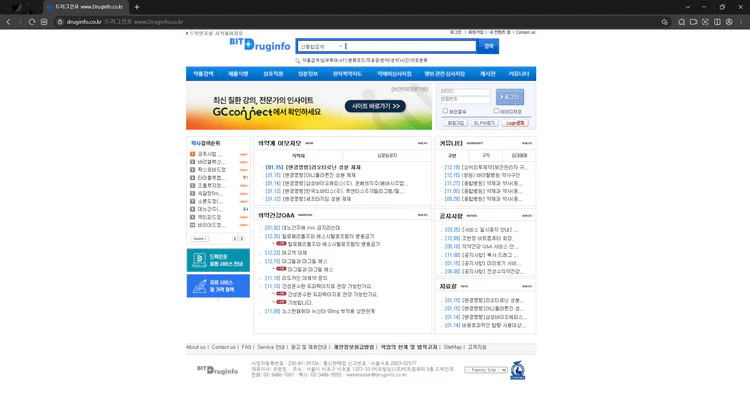
Task: Open 환자복약지도 menu in nav bar
Action: coord(347,74)
